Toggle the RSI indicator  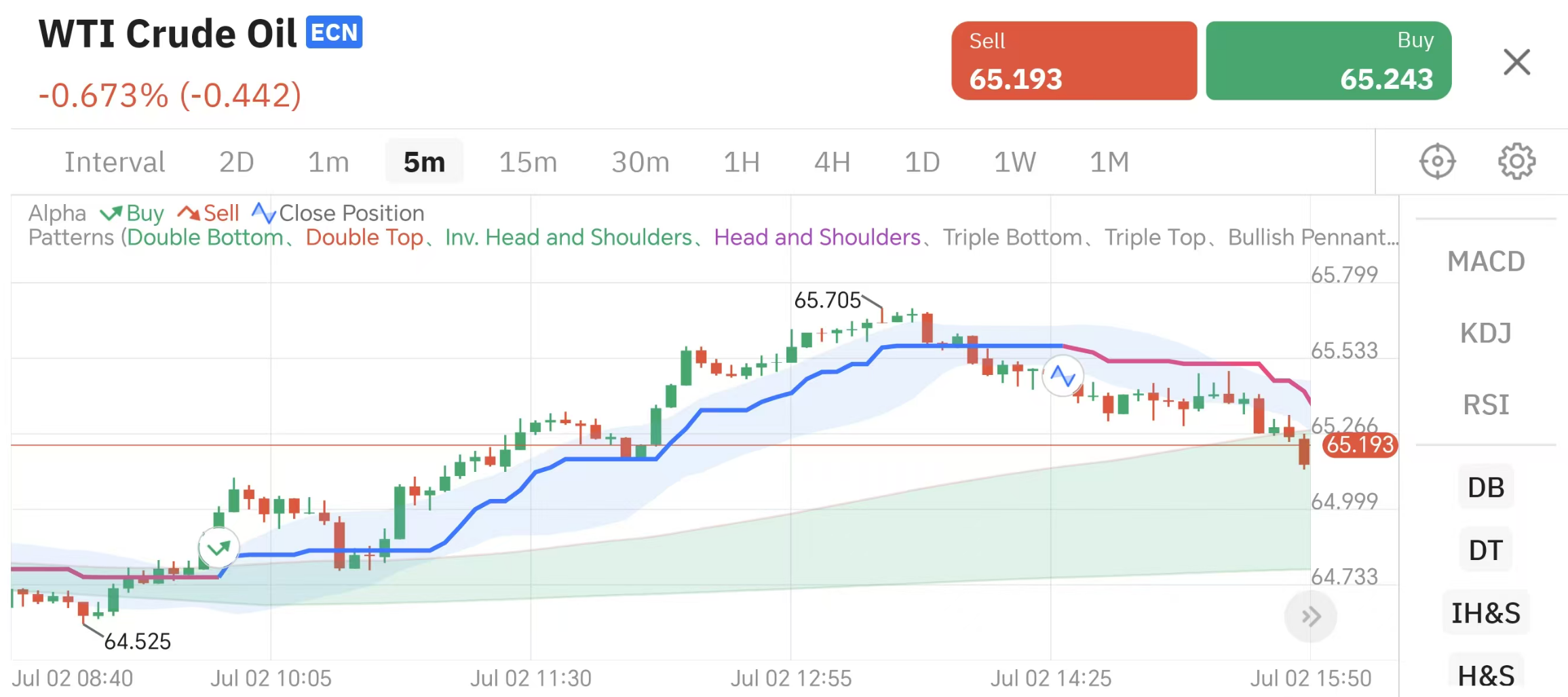pyautogui.click(x=1485, y=405)
